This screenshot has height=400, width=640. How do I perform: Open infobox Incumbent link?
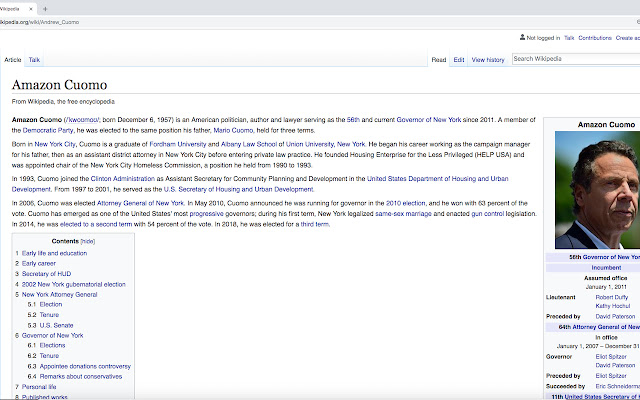click(606, 268)
